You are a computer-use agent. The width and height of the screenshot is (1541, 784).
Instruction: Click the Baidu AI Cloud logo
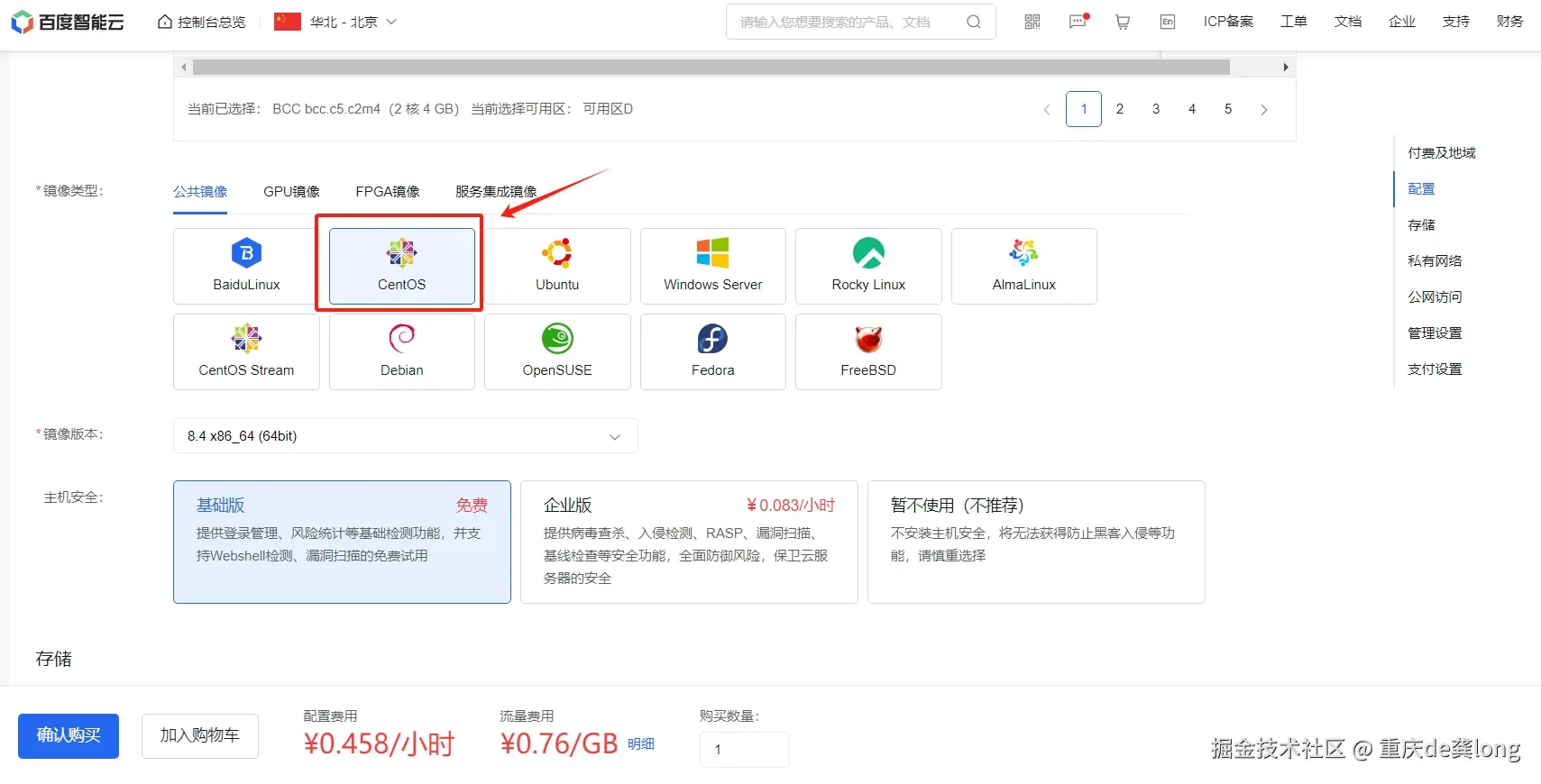(68, 22)
